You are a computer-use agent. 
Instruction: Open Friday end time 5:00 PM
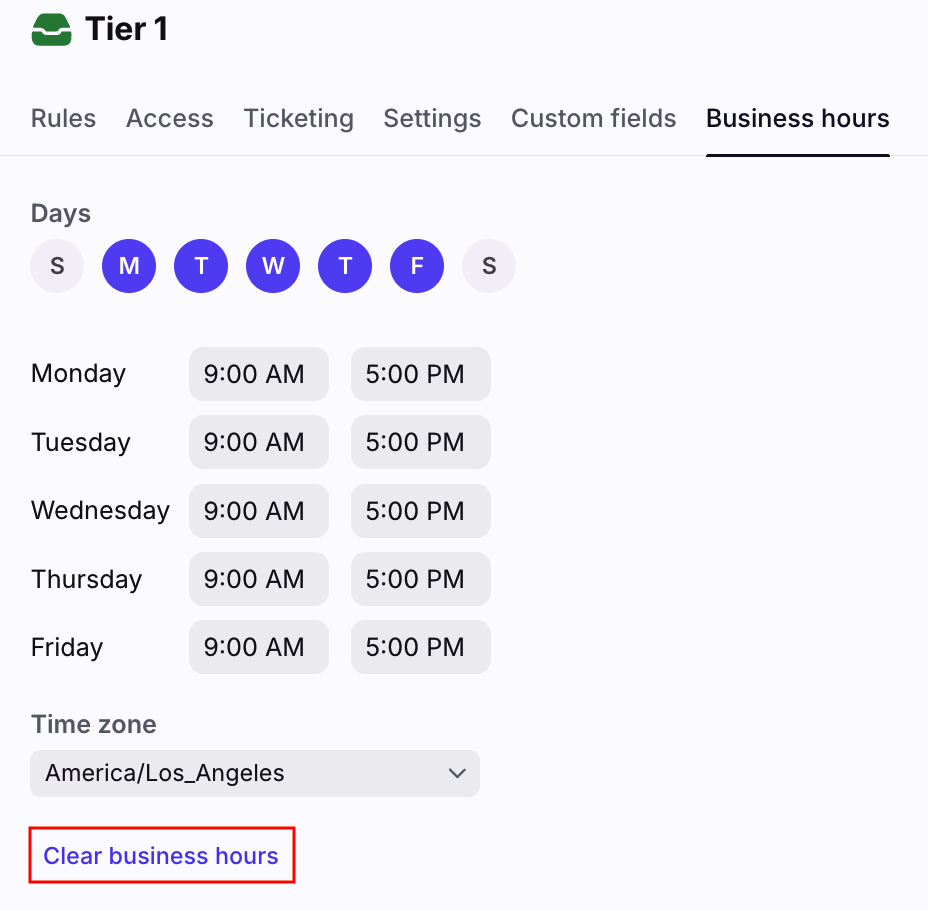coord(420,647)
